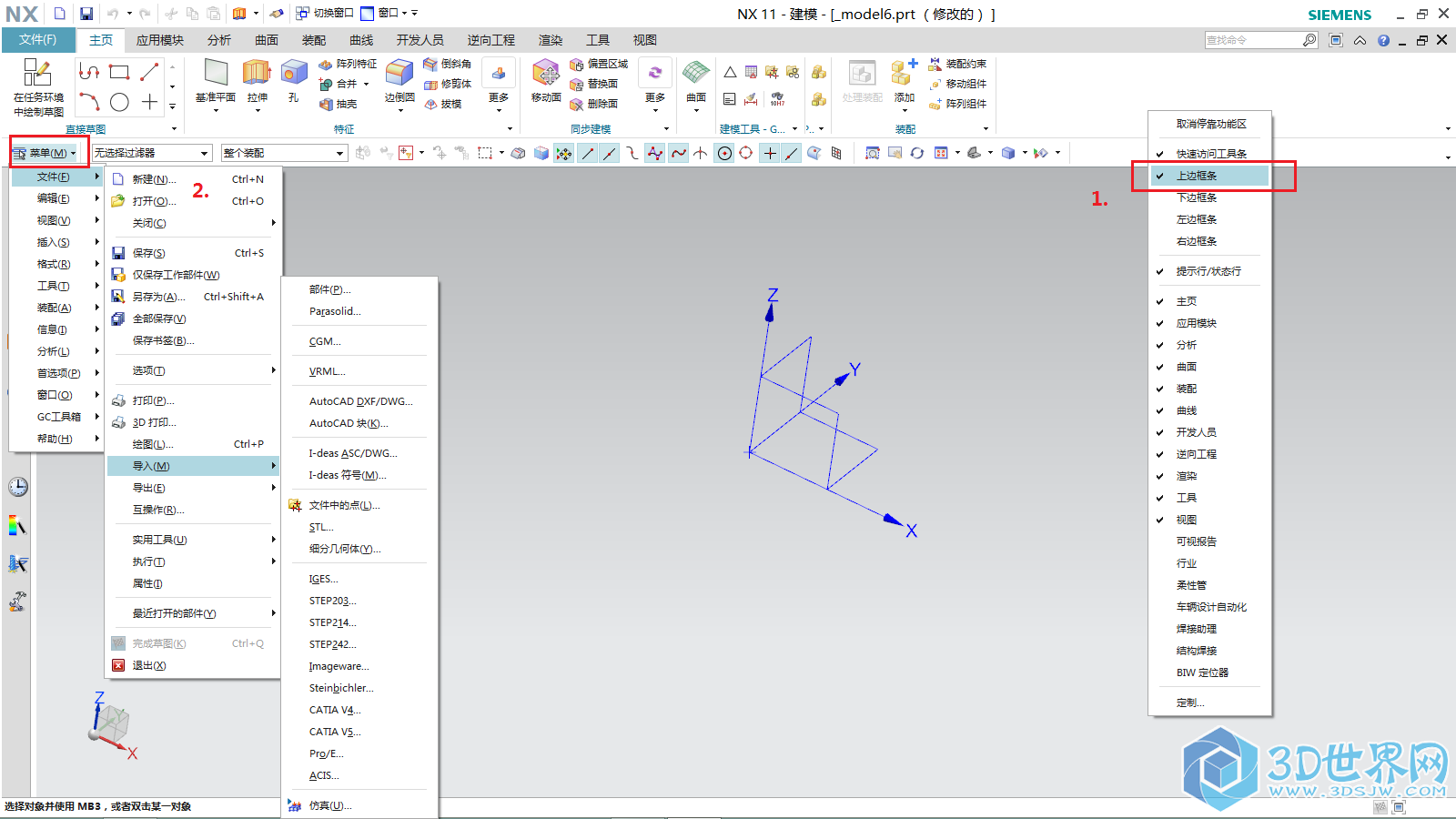Click the command finder search icon
The width and height of the screenshot is (1456, 819).
click(x=1309, y=40)
